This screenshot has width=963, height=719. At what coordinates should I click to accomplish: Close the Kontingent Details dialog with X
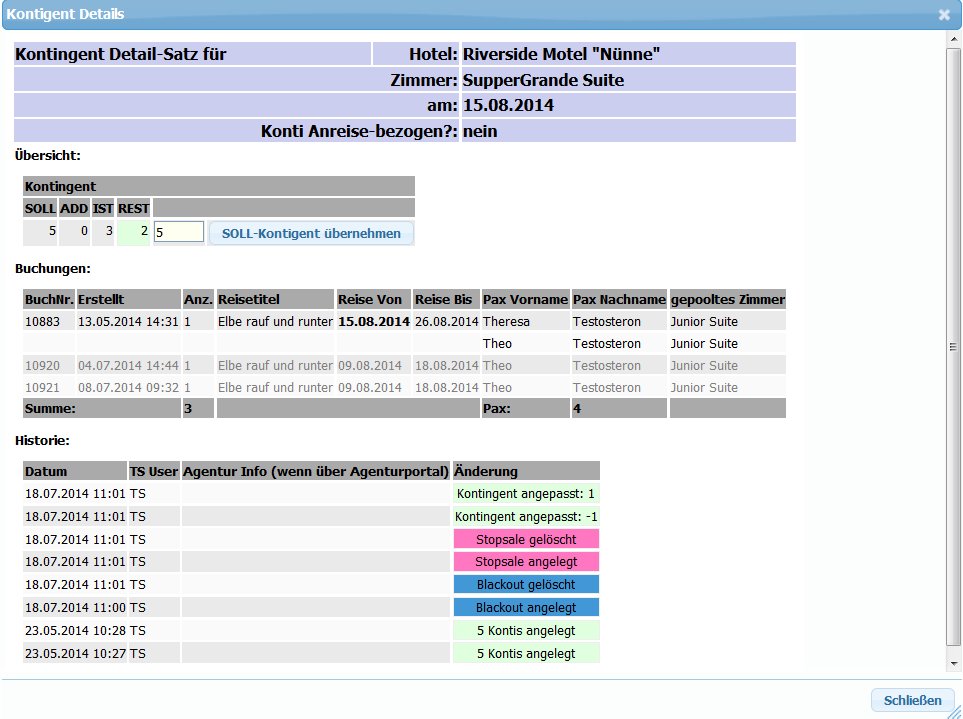(x=944, y=15)
